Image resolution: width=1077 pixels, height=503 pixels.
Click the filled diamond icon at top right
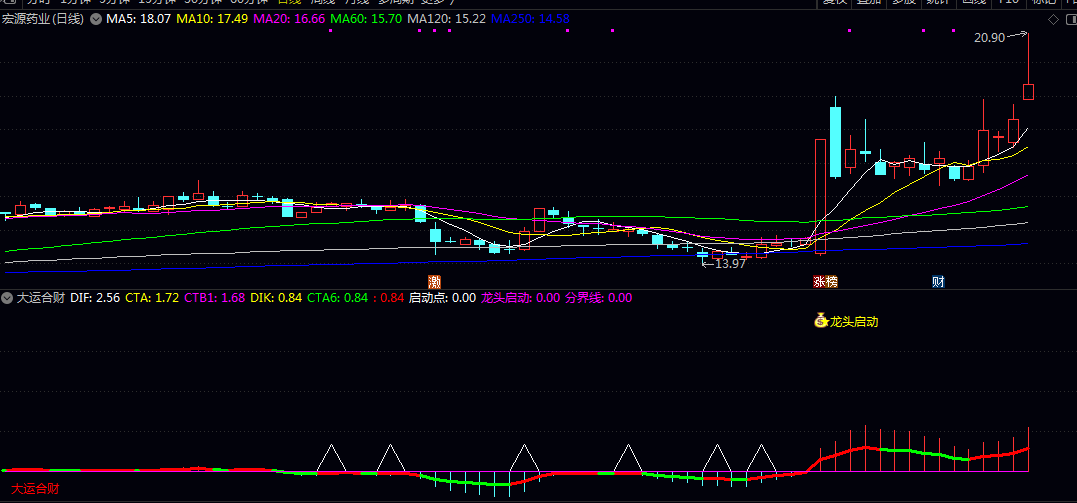point(1066,19)
